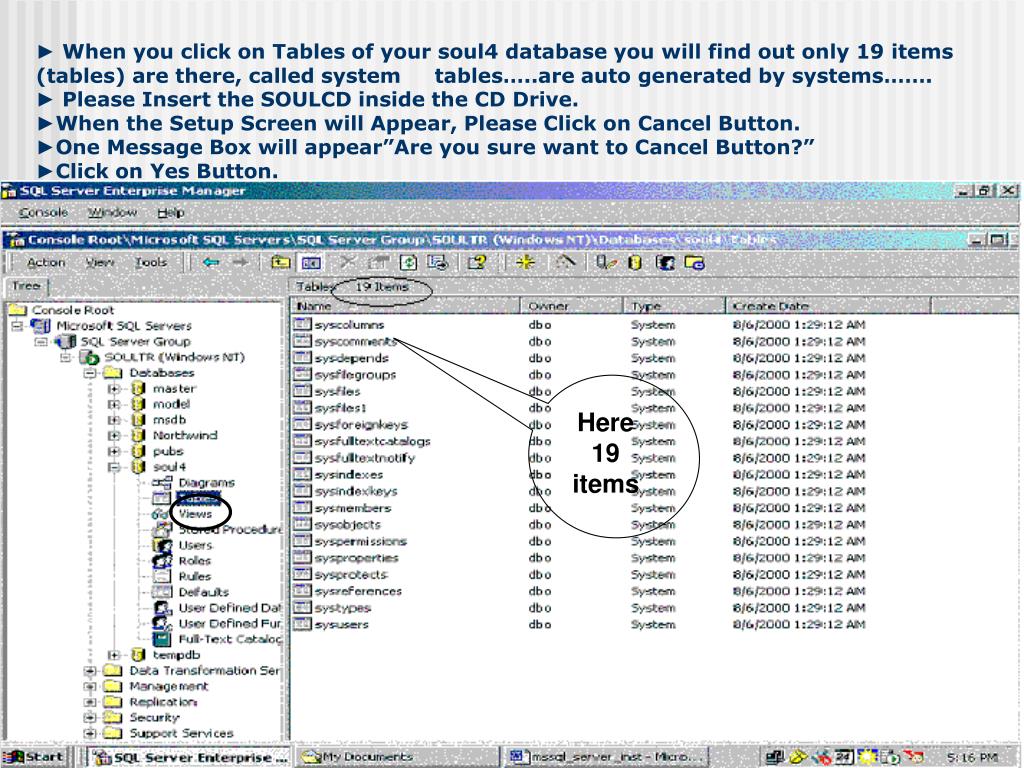Click the system tray clock showing 5:16 PM
This screenshot has width=1024, height=768.
click(972, 757)
